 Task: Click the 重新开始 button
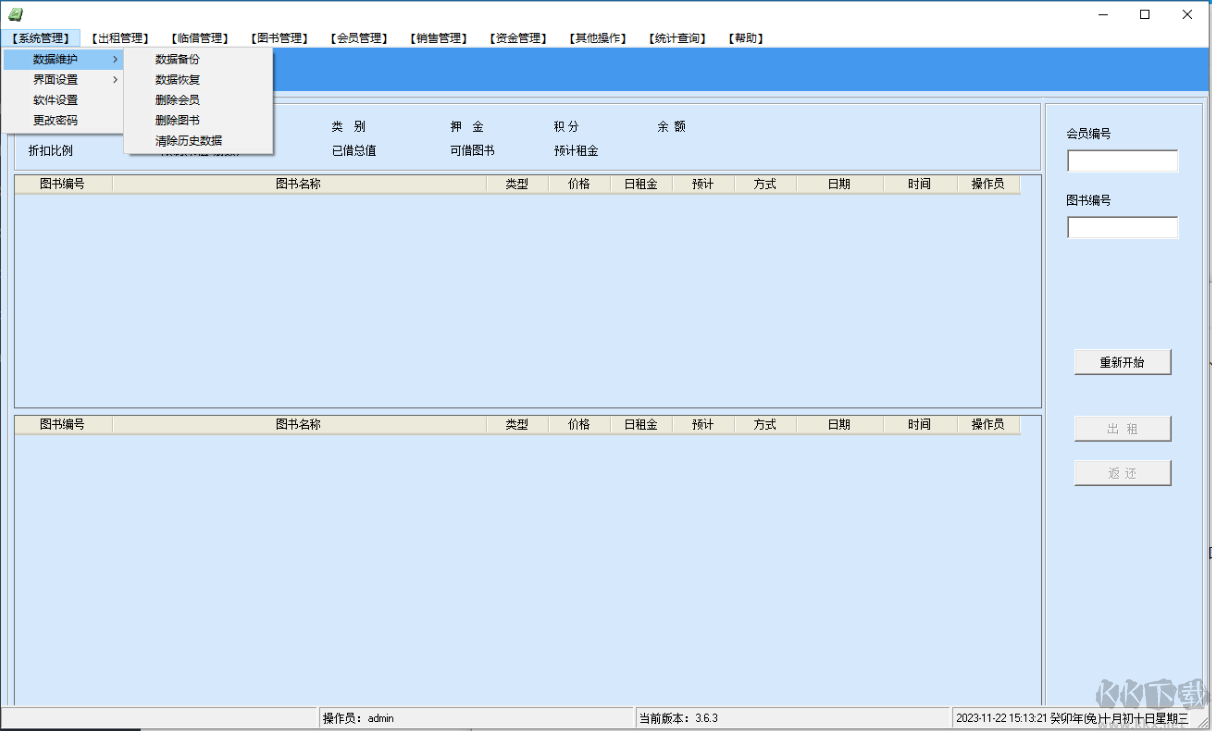(x=1122, y=362)
